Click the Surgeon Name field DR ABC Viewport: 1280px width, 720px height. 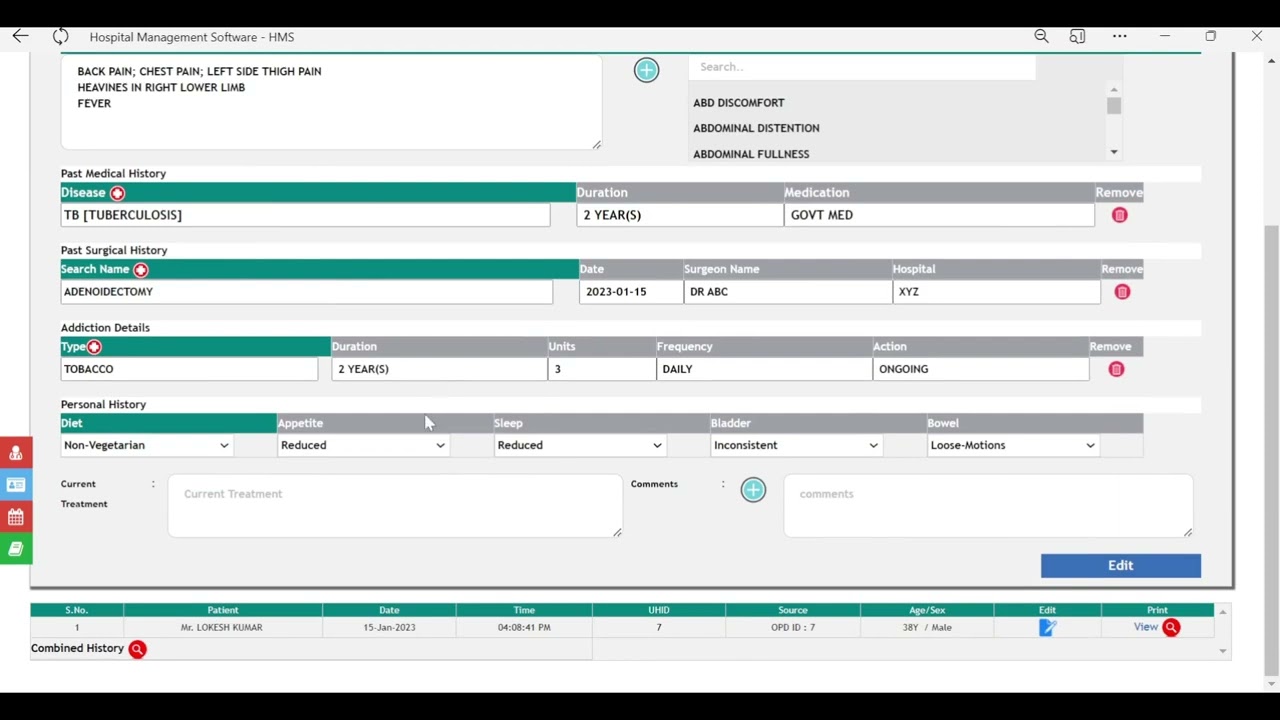click(788, 292)
